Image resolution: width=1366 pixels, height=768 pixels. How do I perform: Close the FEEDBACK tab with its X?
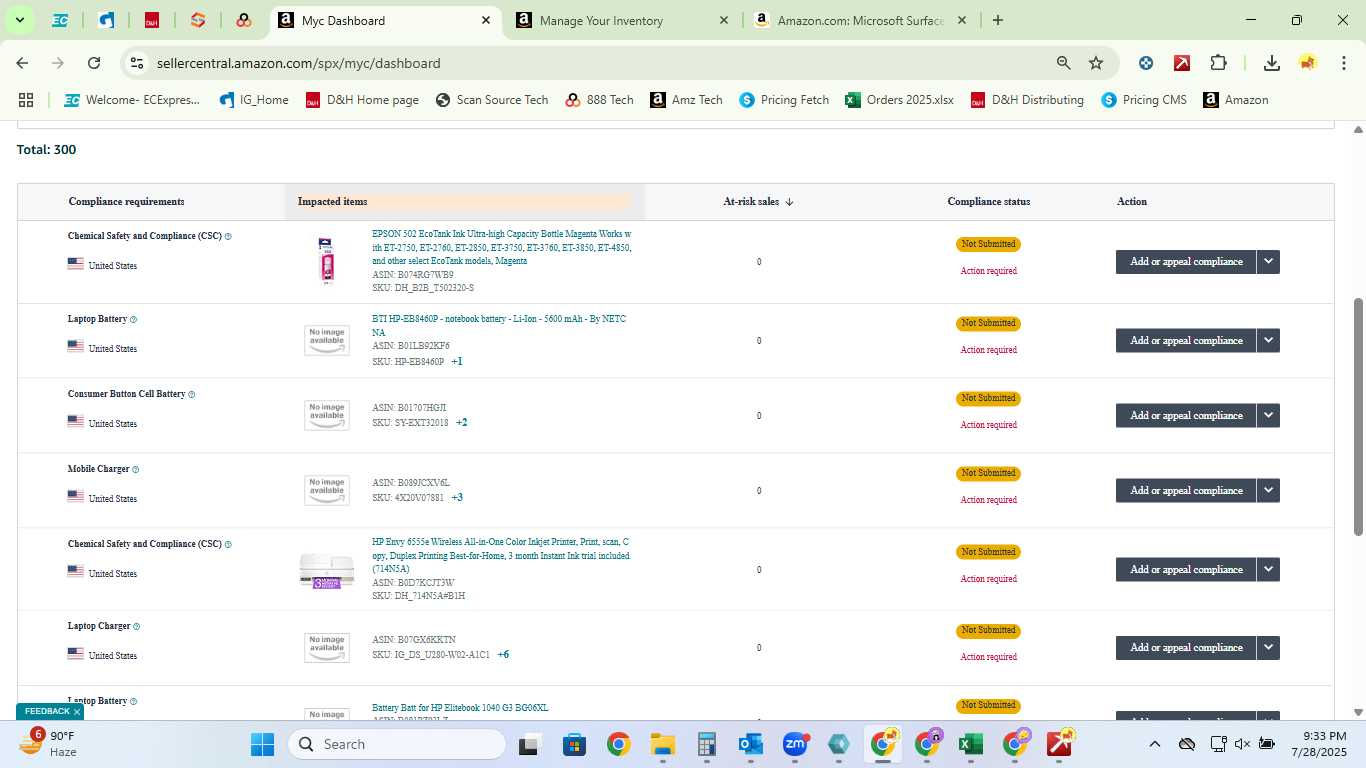[77, 712]
